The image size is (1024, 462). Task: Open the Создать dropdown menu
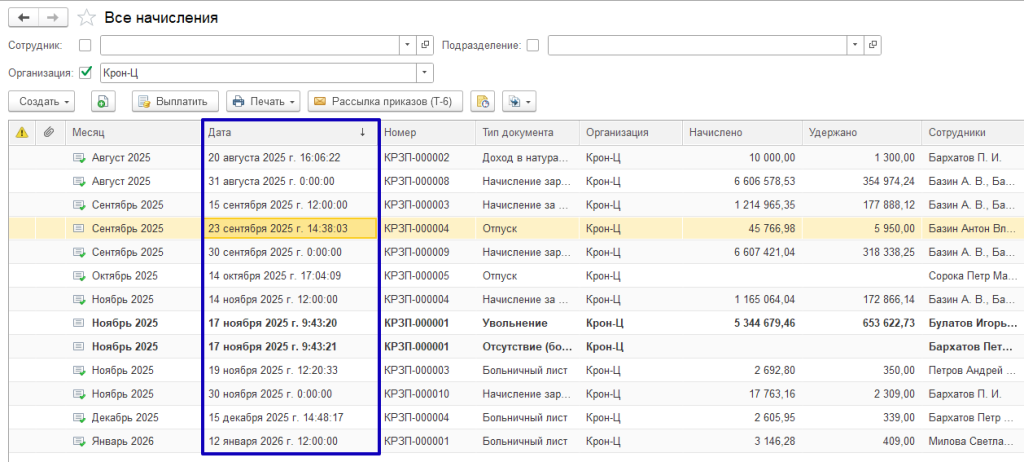point(46,101)
